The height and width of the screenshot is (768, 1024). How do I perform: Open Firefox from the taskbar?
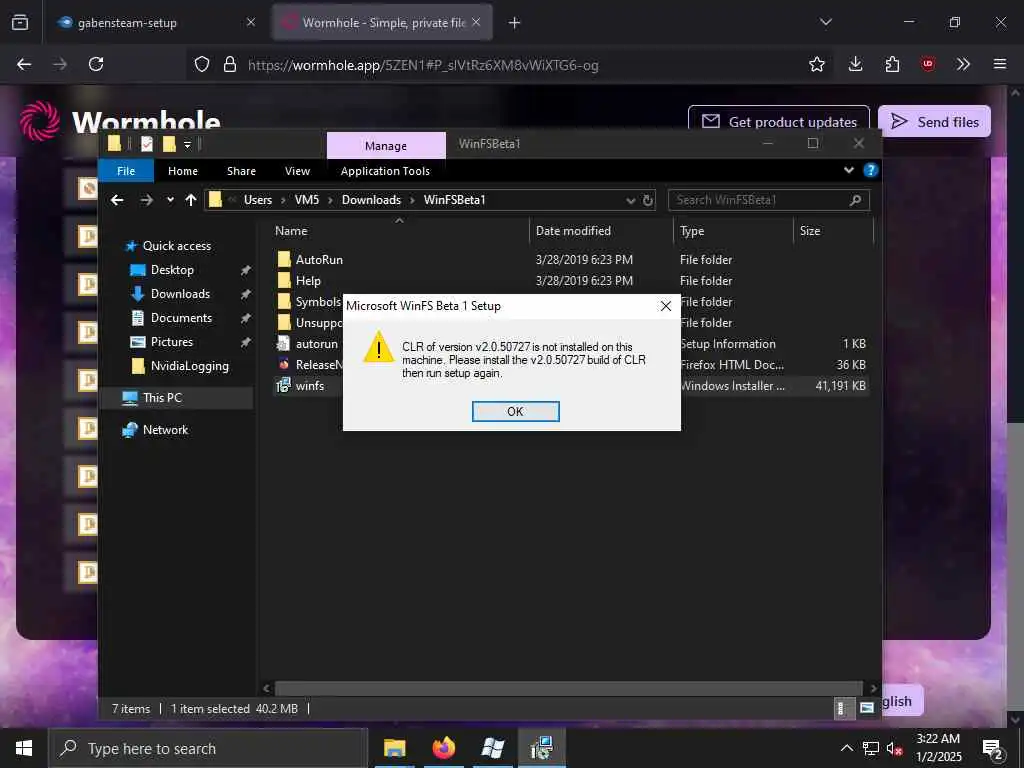point(443,748)
